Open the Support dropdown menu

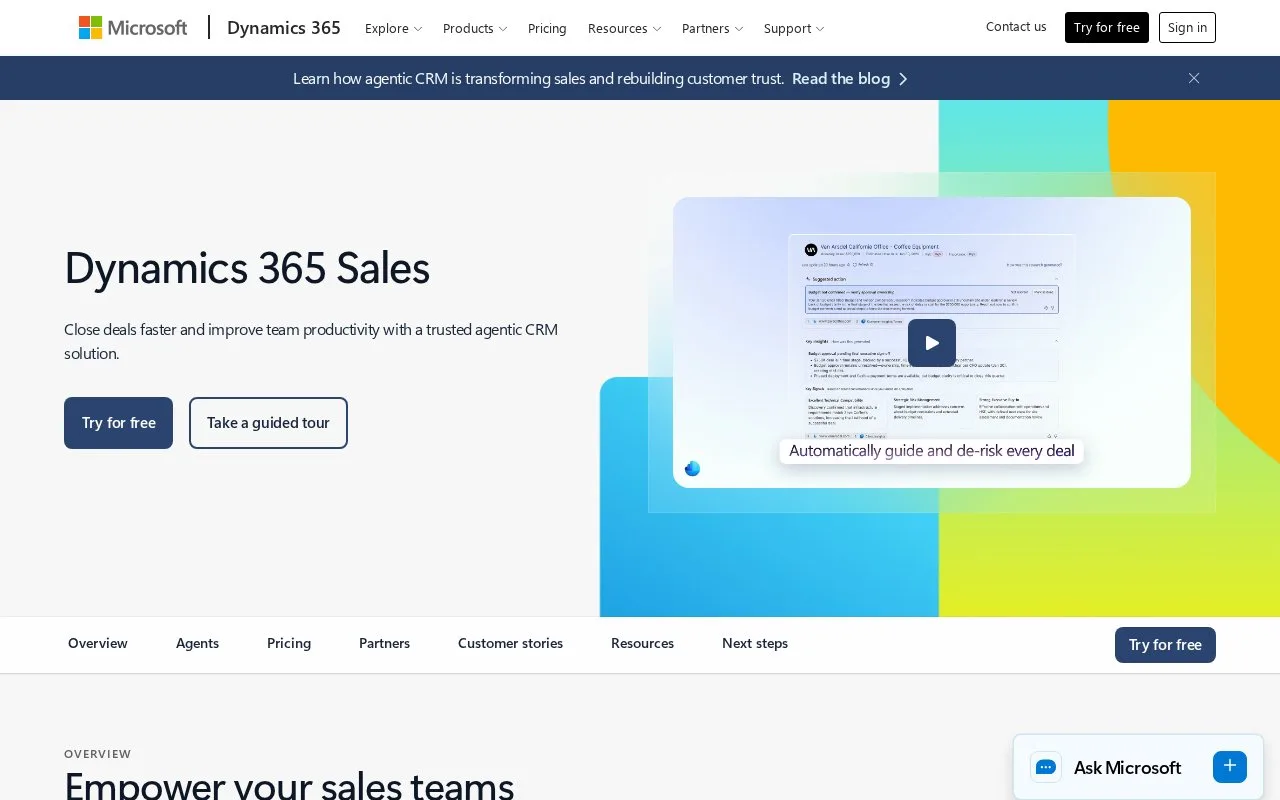pos(794,28)
